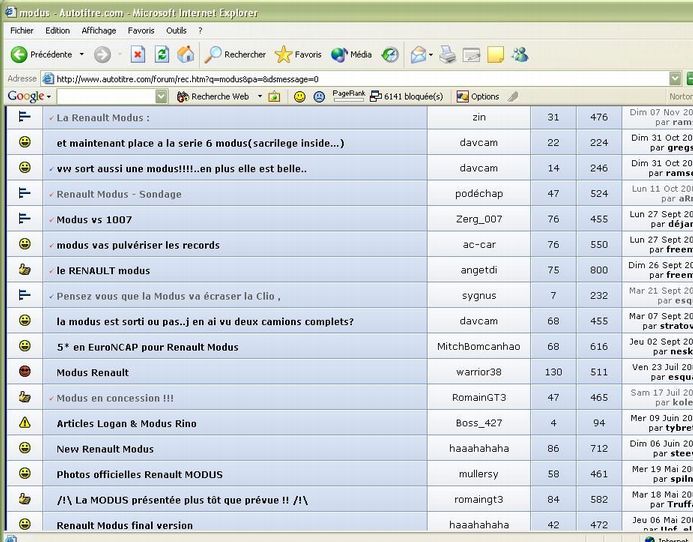Image resolution: width=693 pixels, height=542 pixels.
Task: Stop page loading with red X icon
Action: tap(138, 55)
